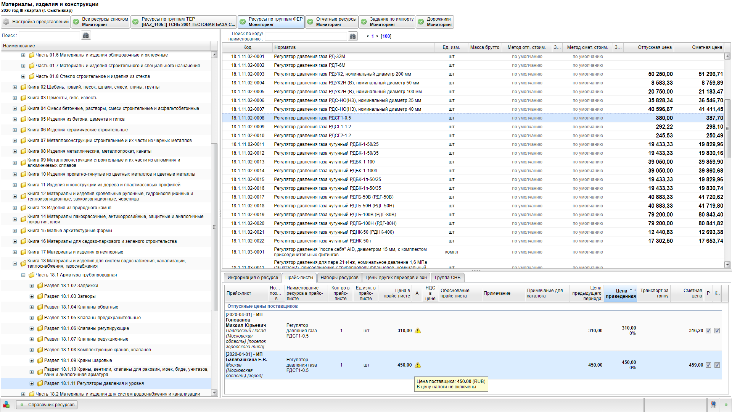Click the colored cubes icon in status bar
The image size is (732, 412).
click(6, 405)
